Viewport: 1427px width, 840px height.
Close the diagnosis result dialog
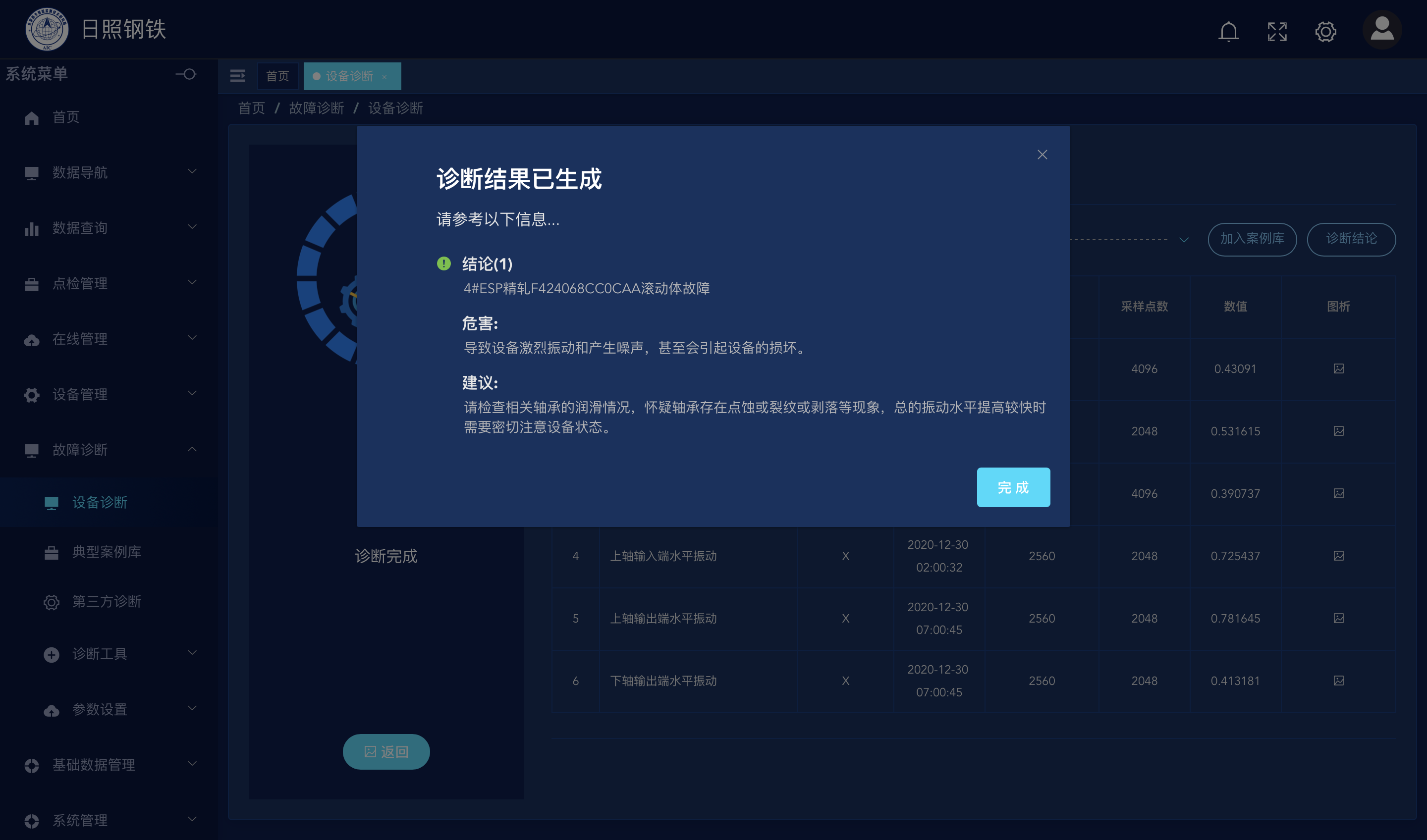pyautogui.click(x=1042, y=155)
